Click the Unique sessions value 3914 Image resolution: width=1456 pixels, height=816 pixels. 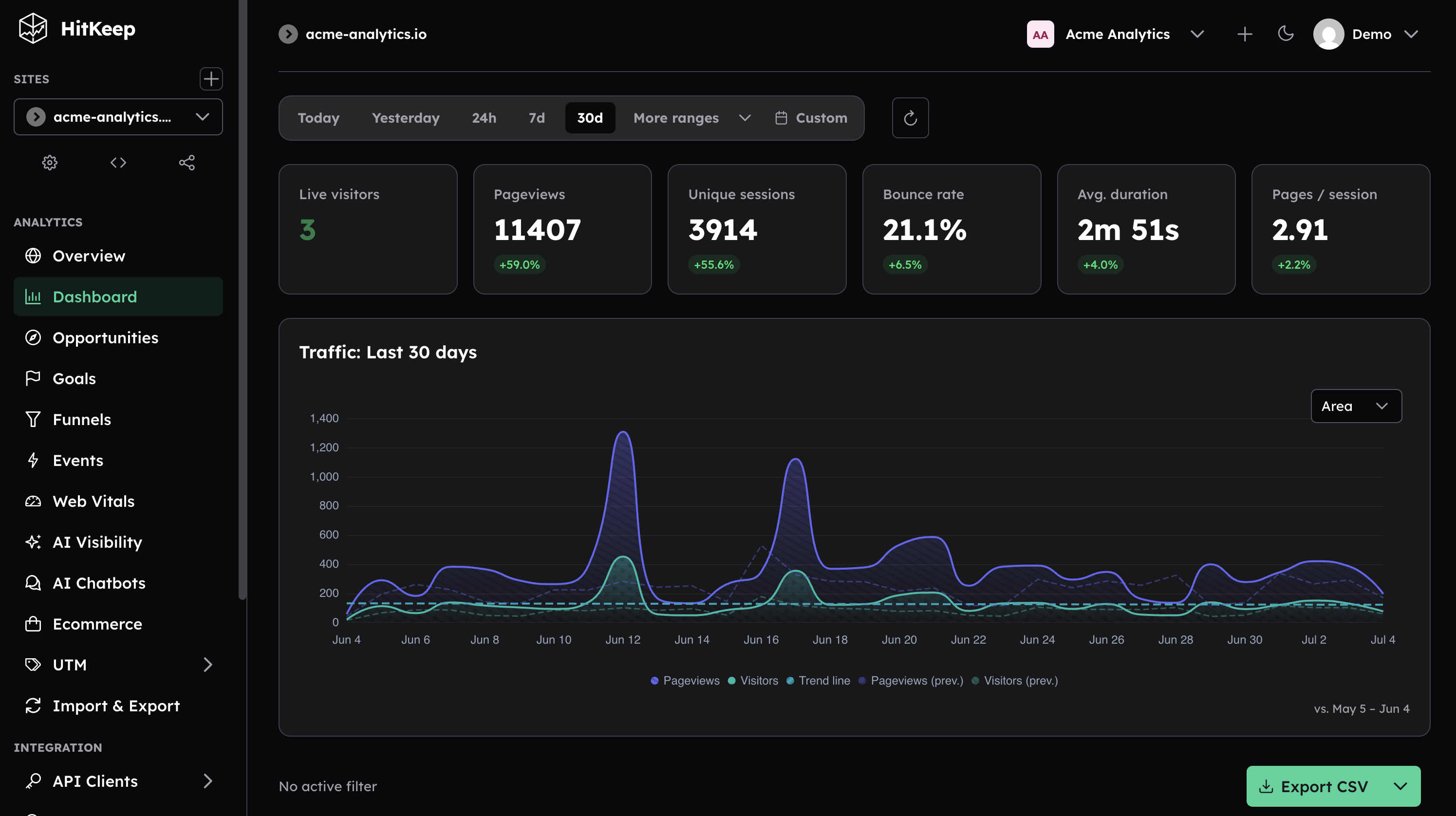click(723, 230)
